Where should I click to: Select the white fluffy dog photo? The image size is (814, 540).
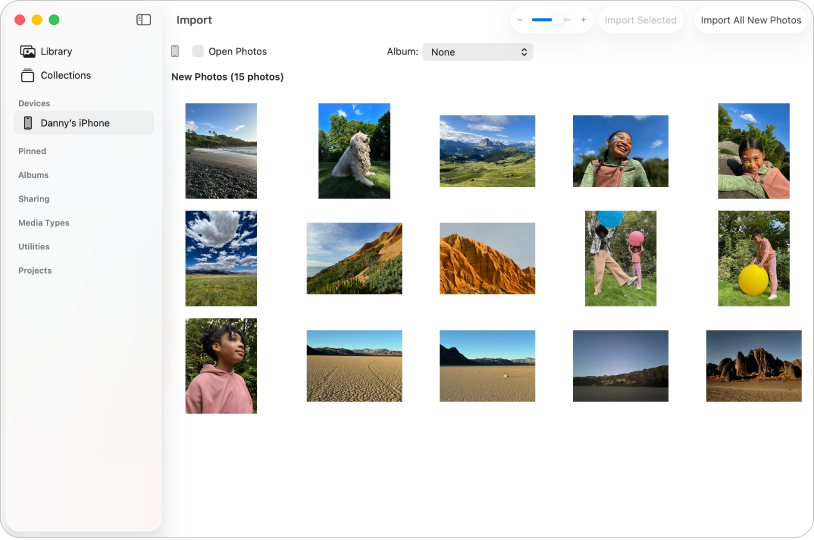[354, 151]
